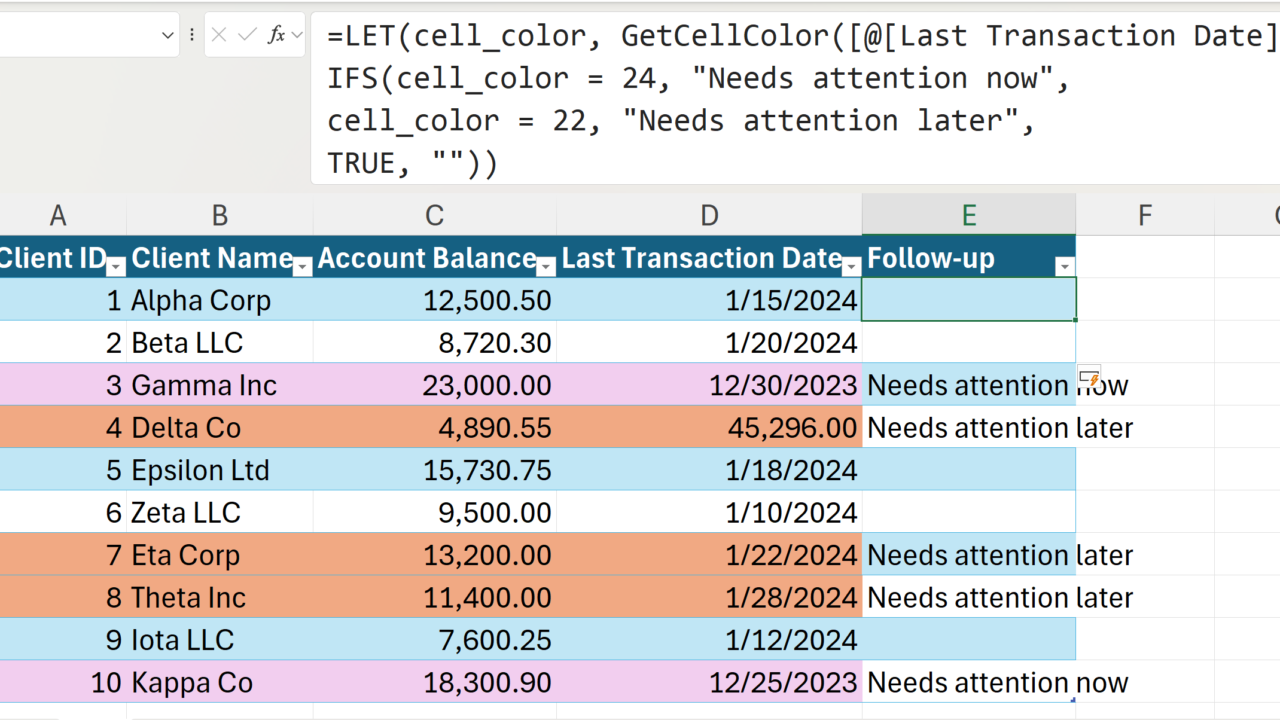This screenshot has width=1280, height=720.
Task: Select the Alpha Corp cell
Action: coord(220,300)
